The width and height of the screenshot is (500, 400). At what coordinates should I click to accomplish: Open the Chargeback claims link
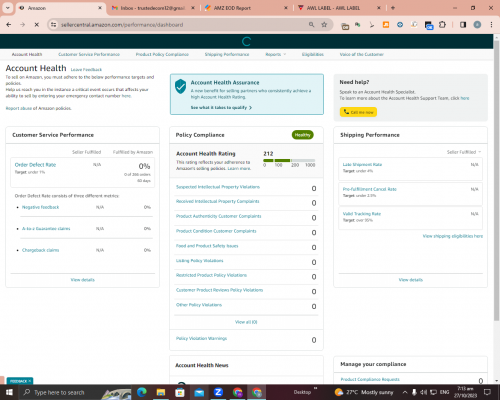(x=40, y=250)
